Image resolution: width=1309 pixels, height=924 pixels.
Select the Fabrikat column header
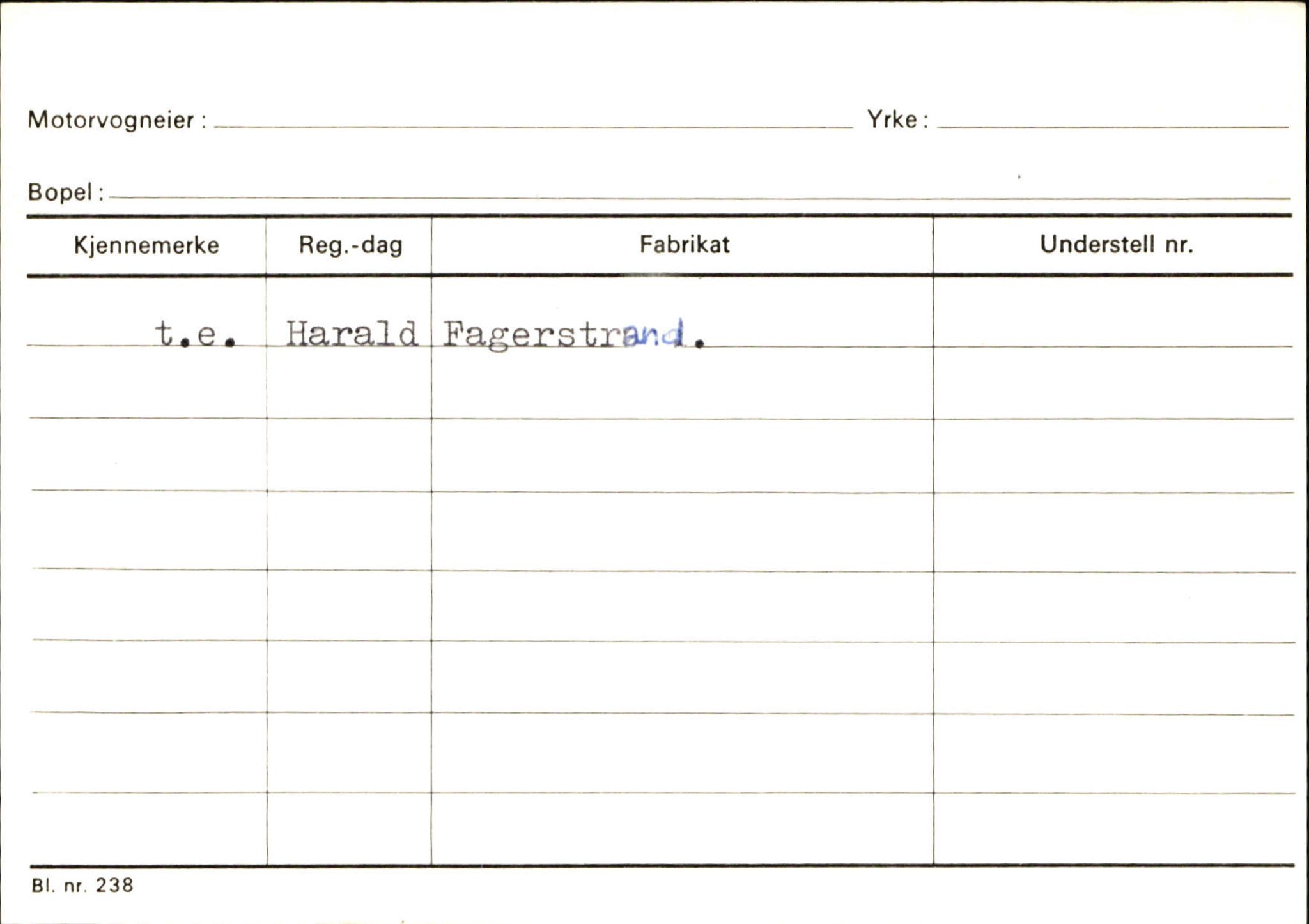[x=684, y=245]
